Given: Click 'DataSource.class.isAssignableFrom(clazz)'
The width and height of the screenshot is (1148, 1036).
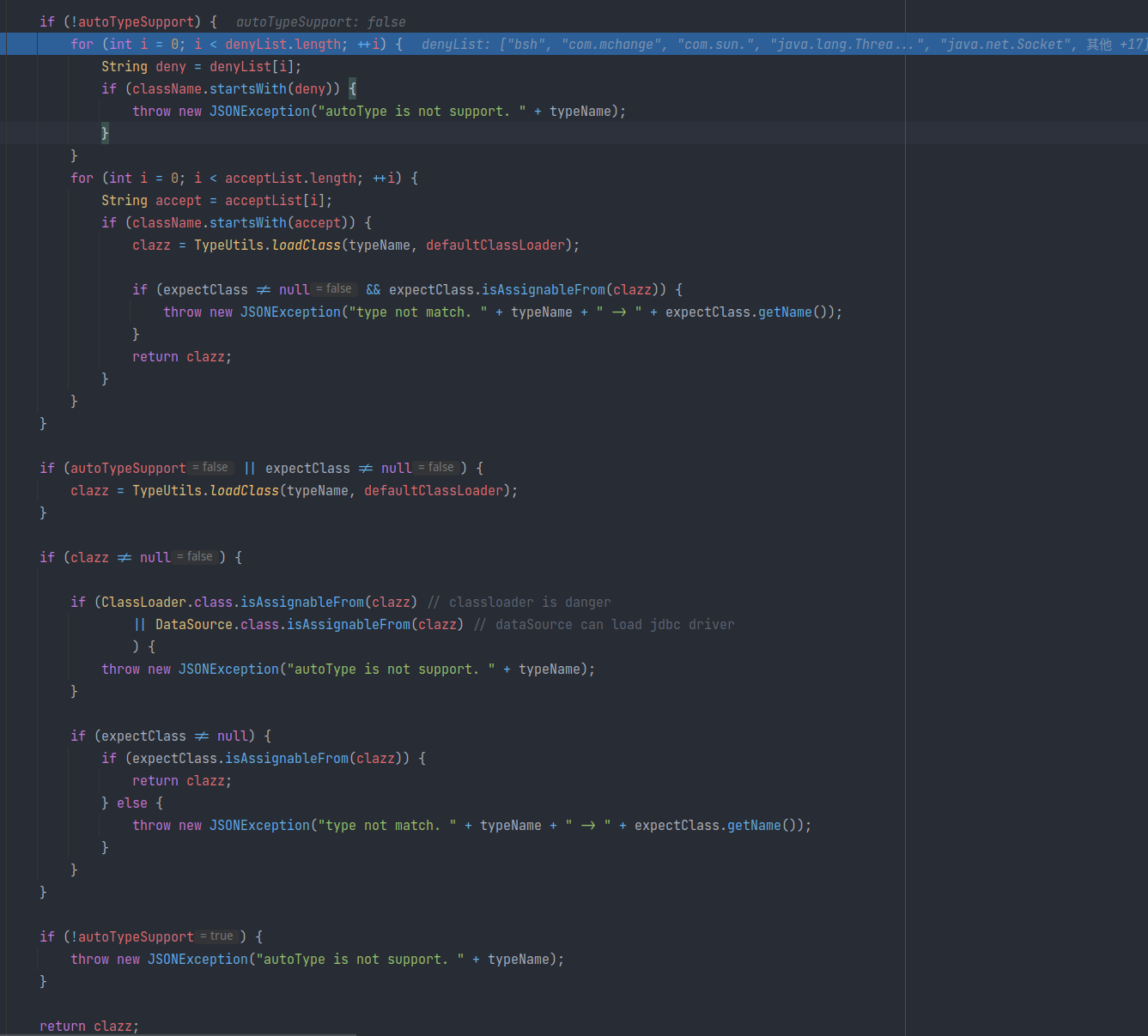Looking at the screenshot, I should pyautogui.click(x=309, y=625).
